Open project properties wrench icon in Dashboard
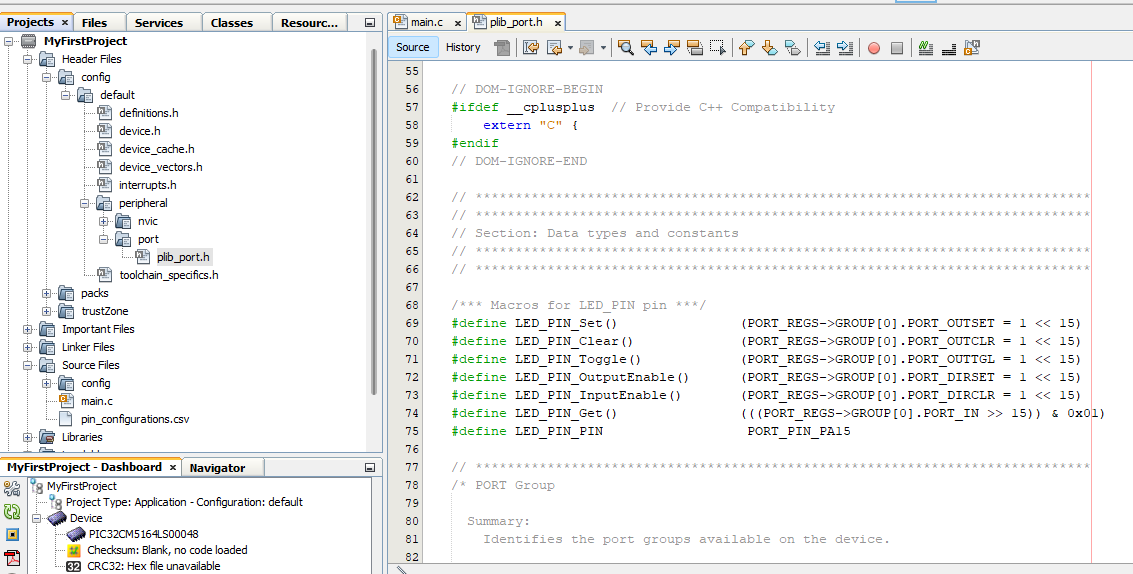 pyautogui.click(x=12, y=488)
